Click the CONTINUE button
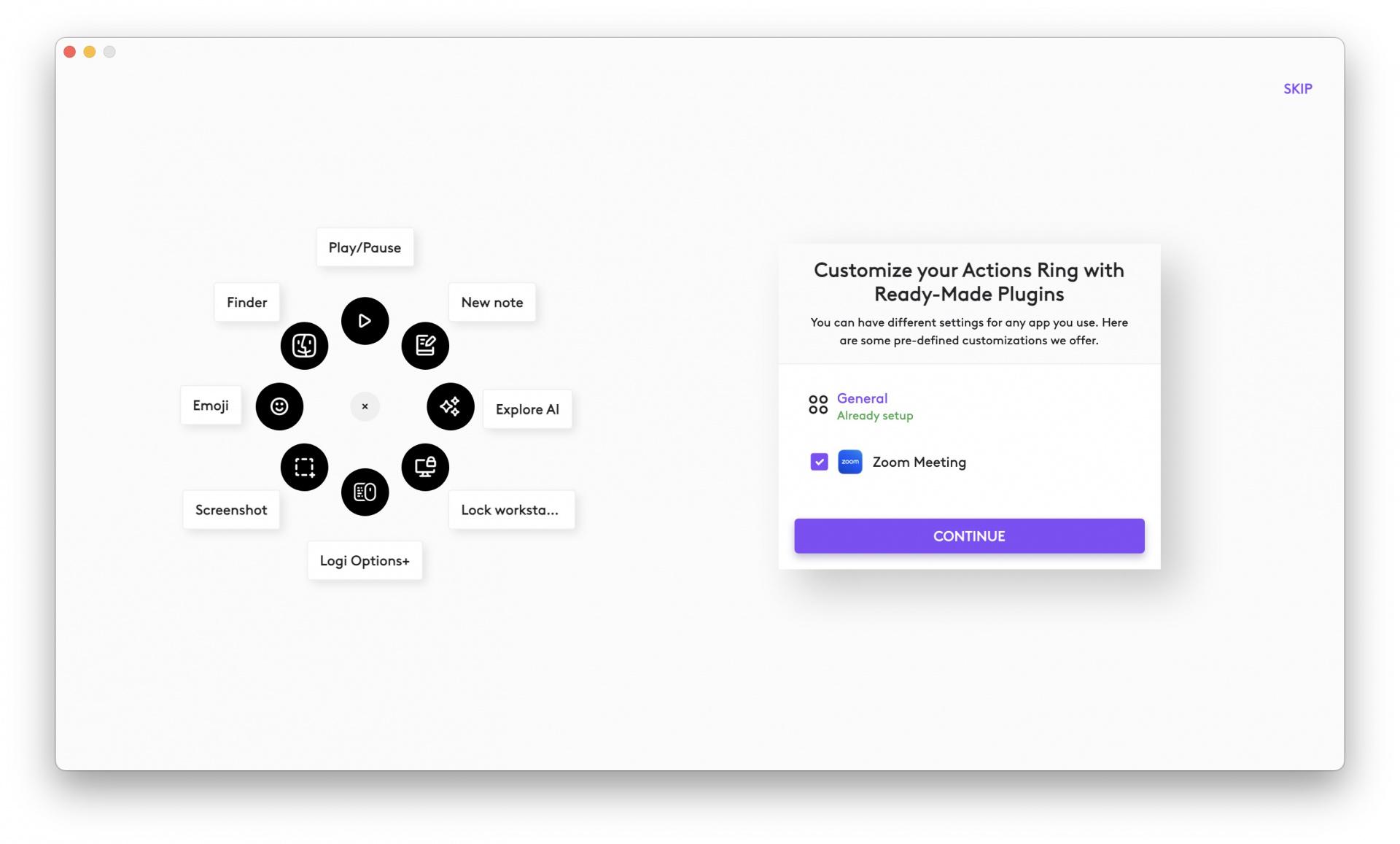This screenshot has width=1400, height=844. [x=969, y=536]
